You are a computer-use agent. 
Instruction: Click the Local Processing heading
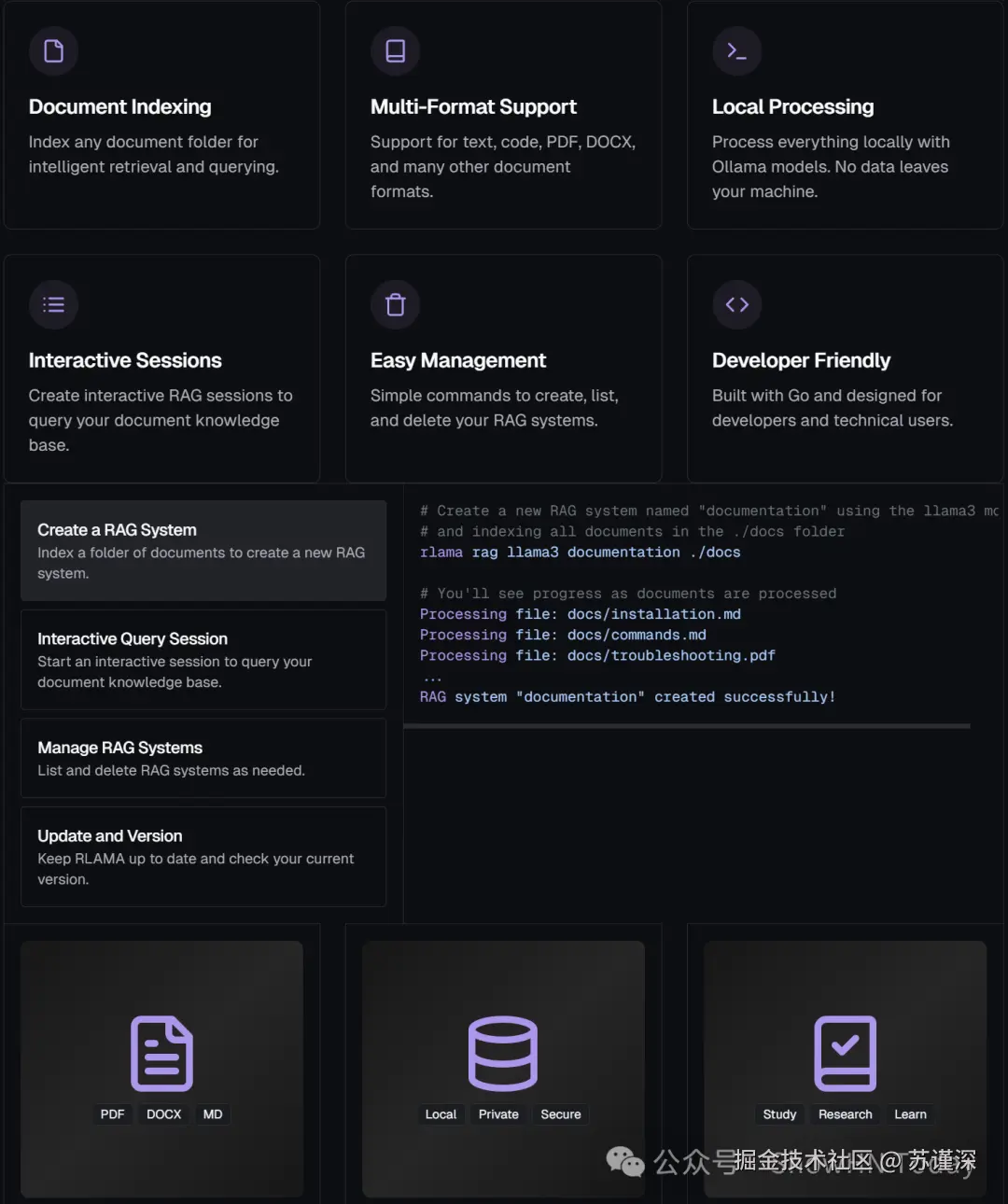pos(793,106)
